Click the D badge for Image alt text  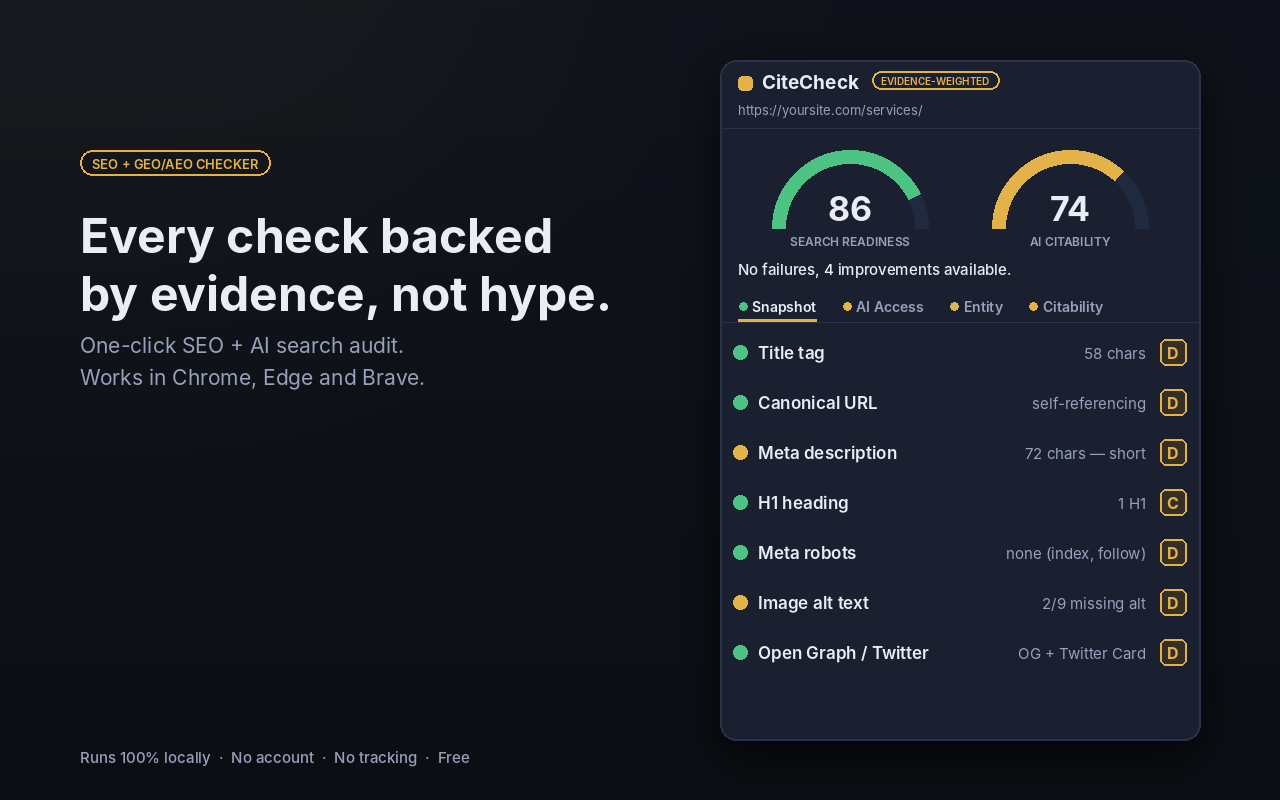click(x=1173, y=603)
